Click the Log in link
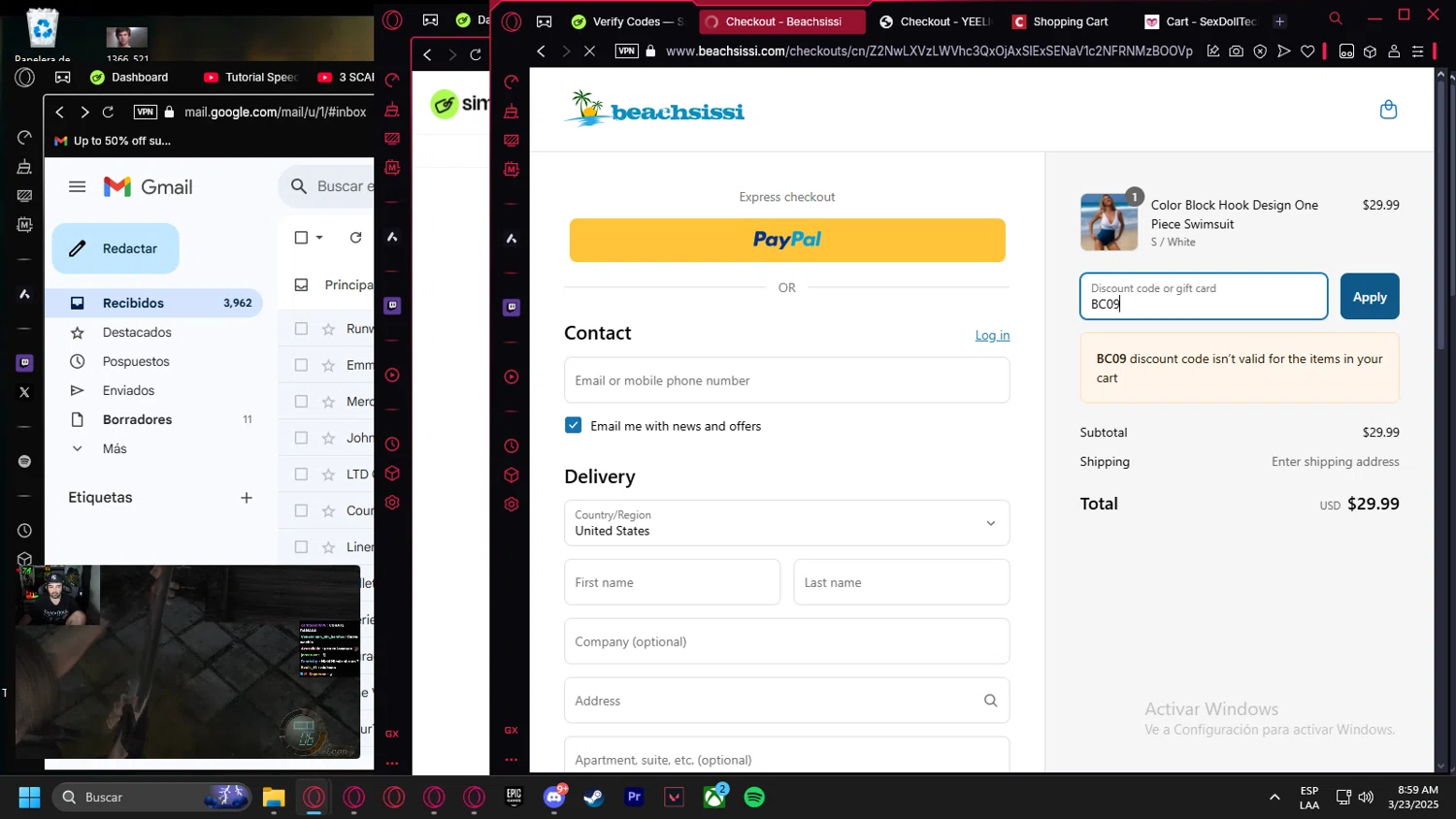 click(992, 336)
